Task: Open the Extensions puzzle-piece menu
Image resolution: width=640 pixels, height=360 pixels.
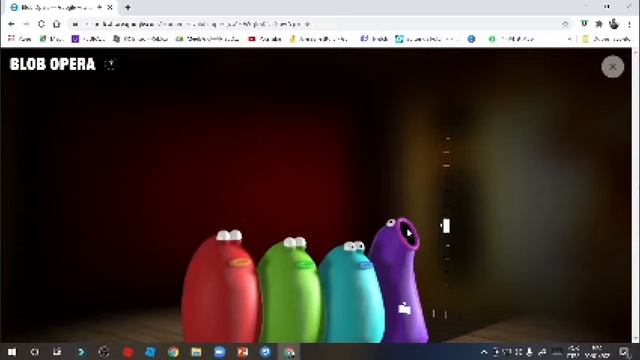Action: tap(599, 24)
